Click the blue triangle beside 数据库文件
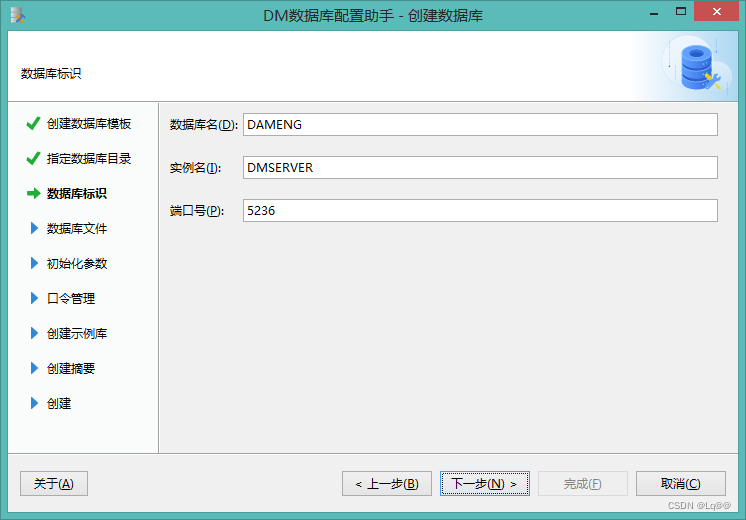The height and width of the screenshot is (520, 746). pyautogui.click(x=34, y=228)
